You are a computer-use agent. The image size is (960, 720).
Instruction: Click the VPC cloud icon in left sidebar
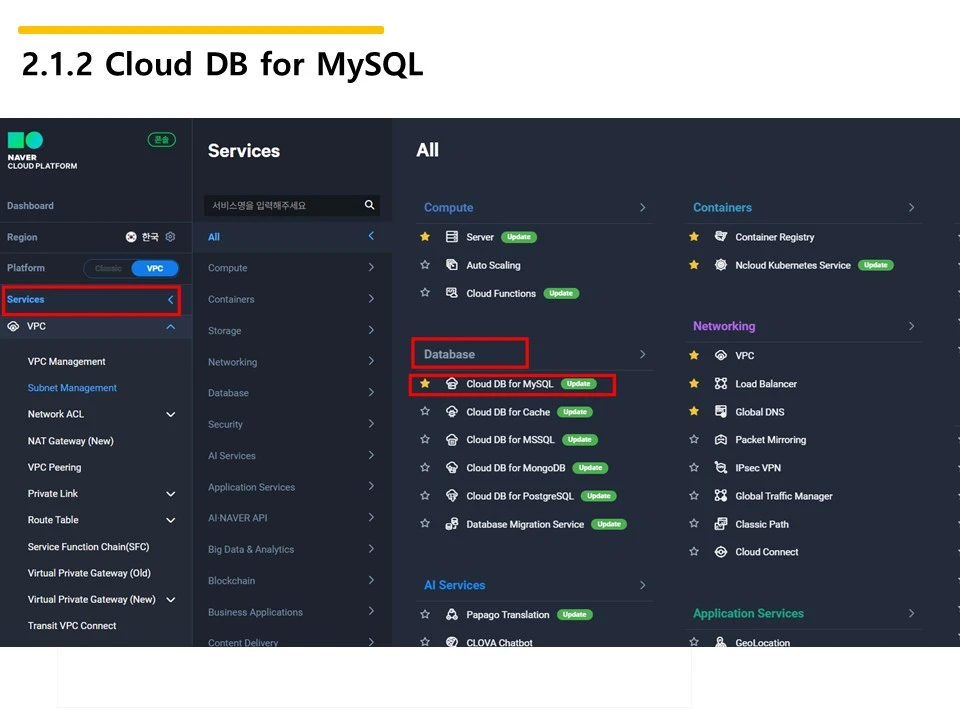pos(13,326)
